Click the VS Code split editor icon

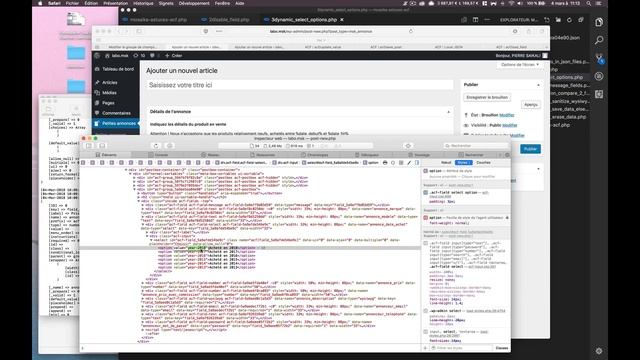pyautogui.click(x=476, y=20)
